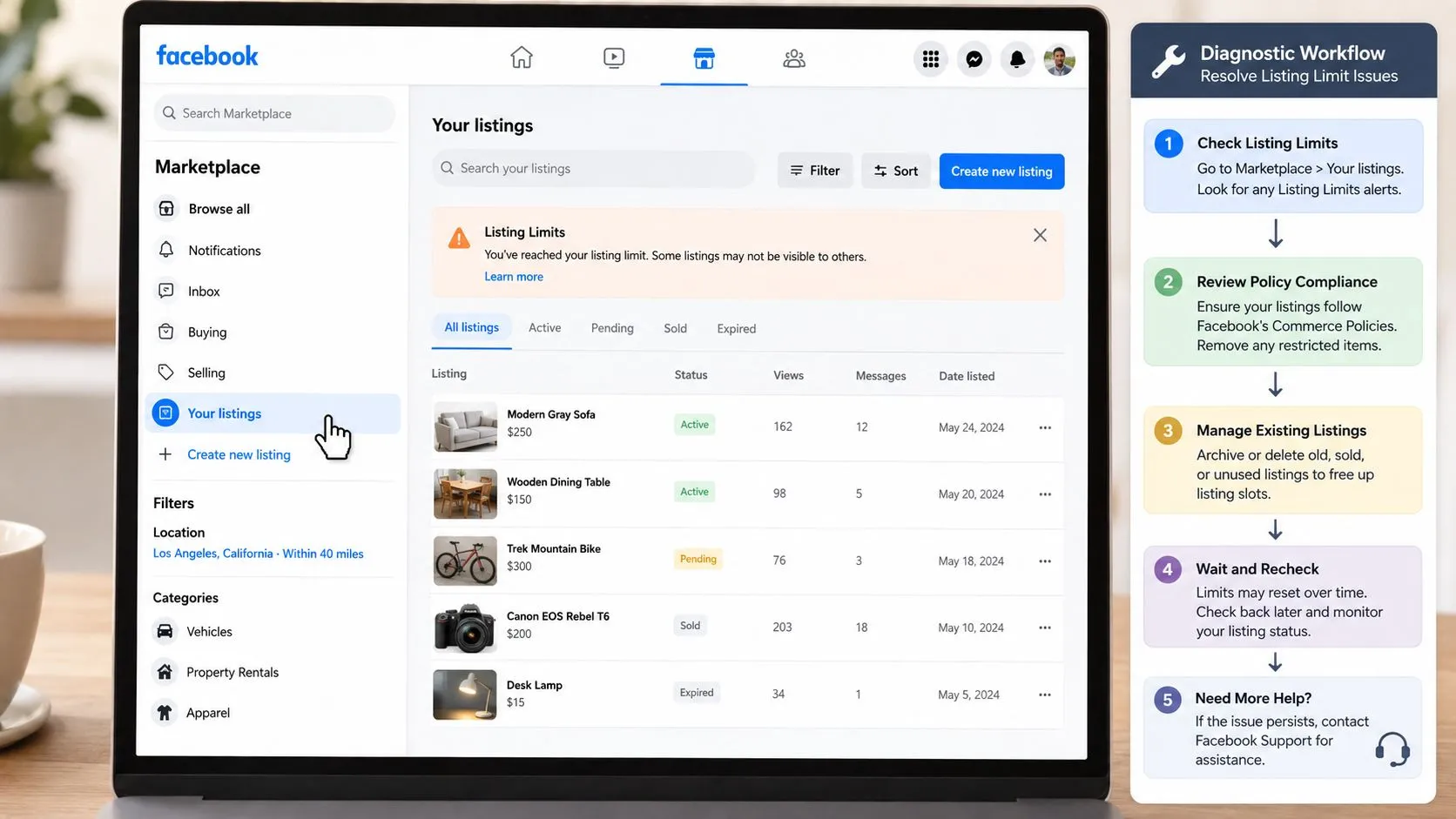Open Messenger icon
This screenshot has height=819, width=1456.
974,59
